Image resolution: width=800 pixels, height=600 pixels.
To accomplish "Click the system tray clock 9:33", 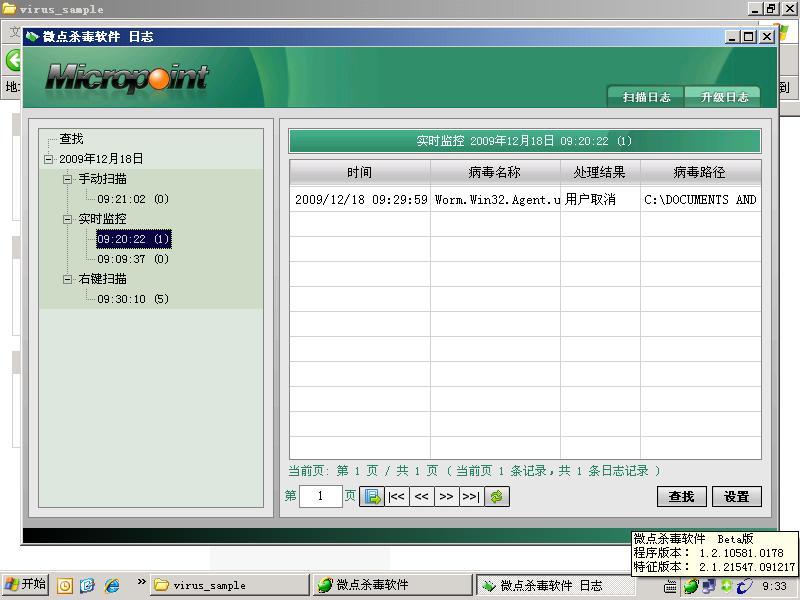I will [775, 587].
